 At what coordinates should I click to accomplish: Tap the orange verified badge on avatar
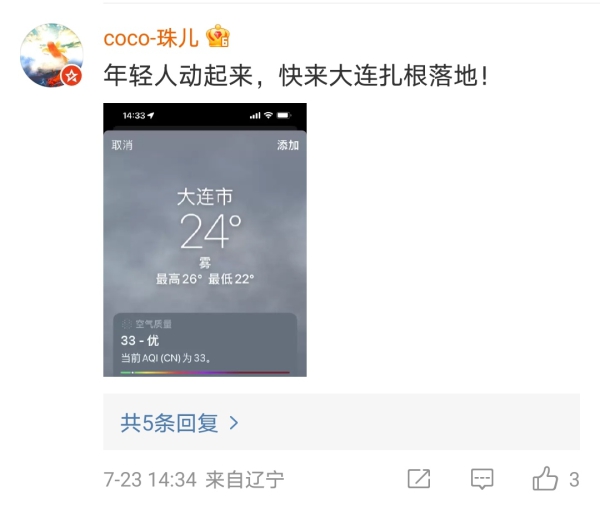(x=72, y=76)
